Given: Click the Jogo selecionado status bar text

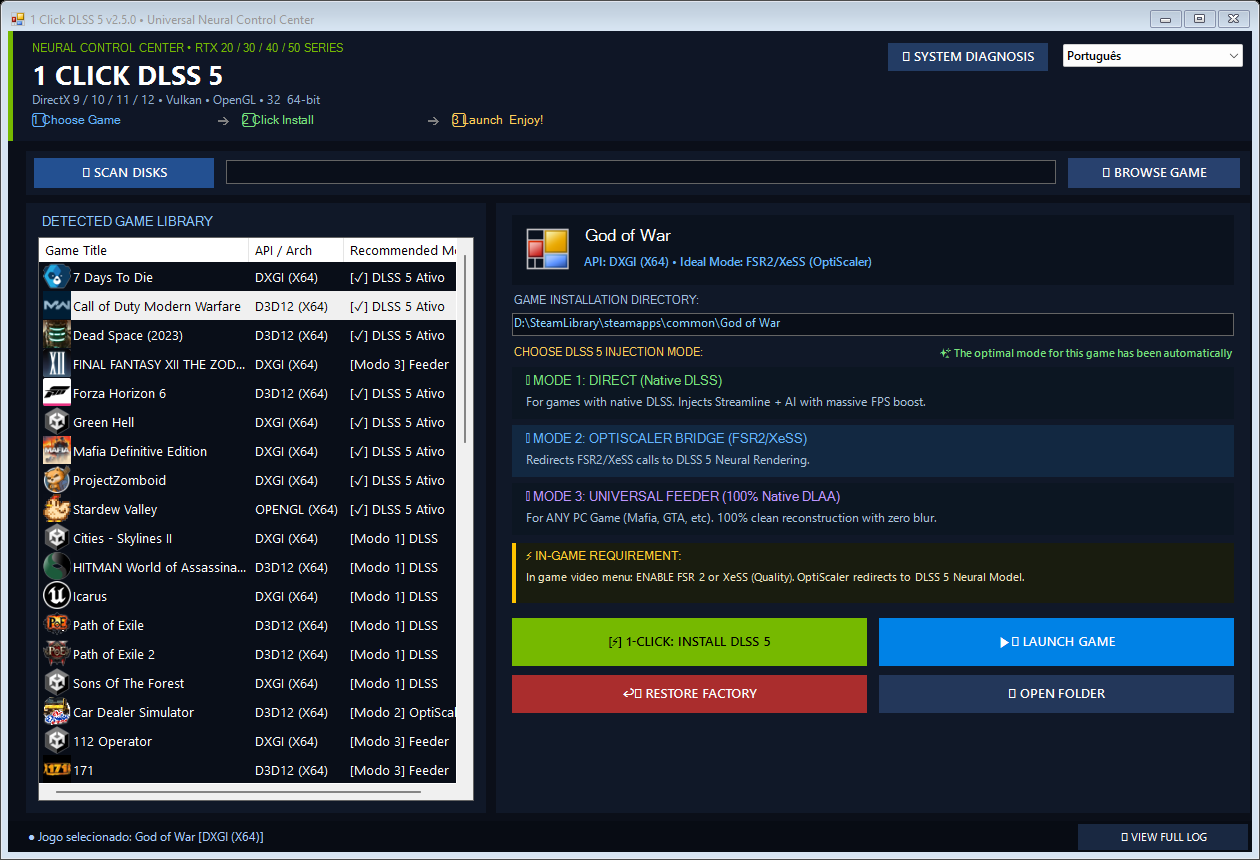Looking at the screenshot, I should 146,837.
